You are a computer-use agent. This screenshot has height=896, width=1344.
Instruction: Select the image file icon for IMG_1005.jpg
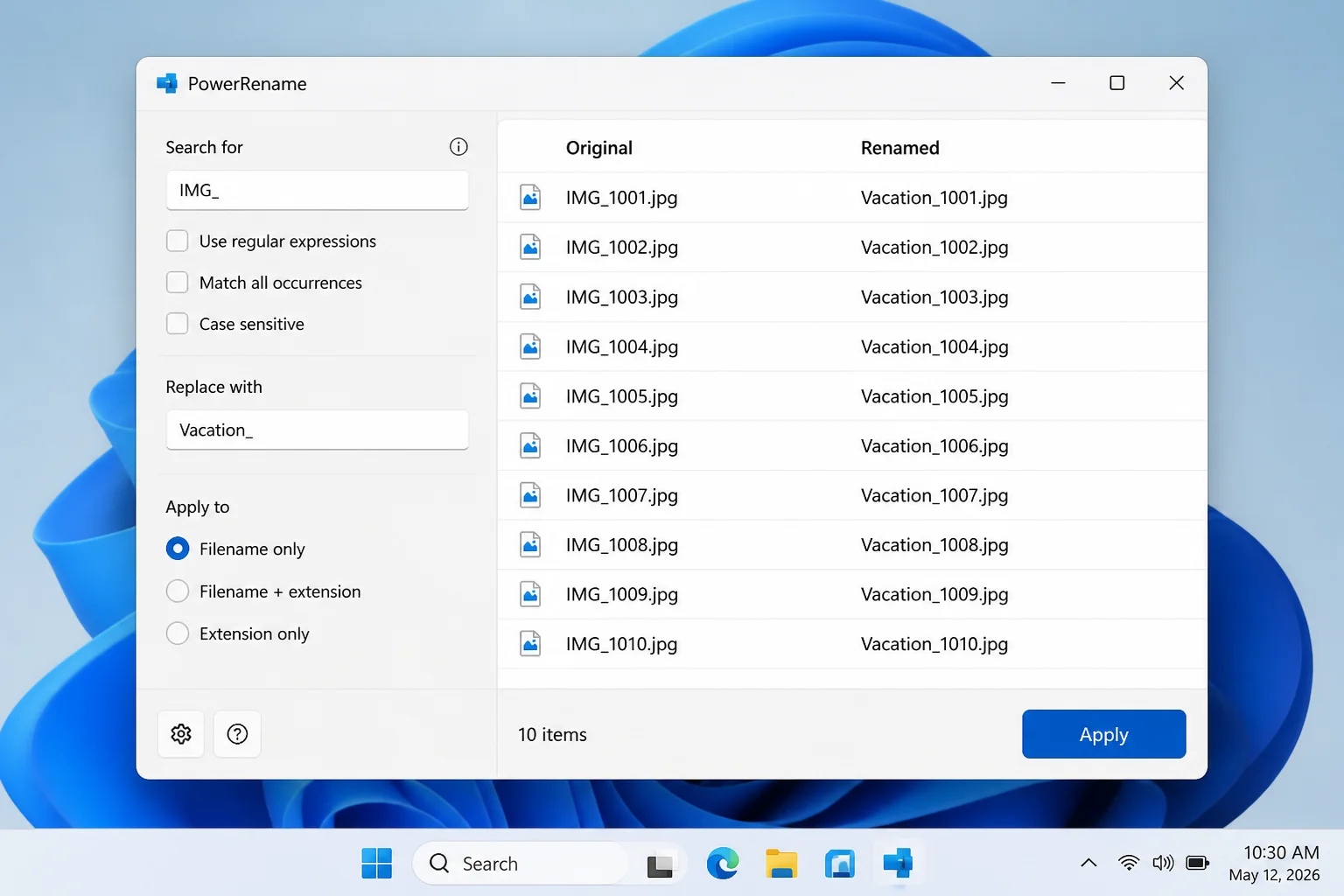coord(530,396)
